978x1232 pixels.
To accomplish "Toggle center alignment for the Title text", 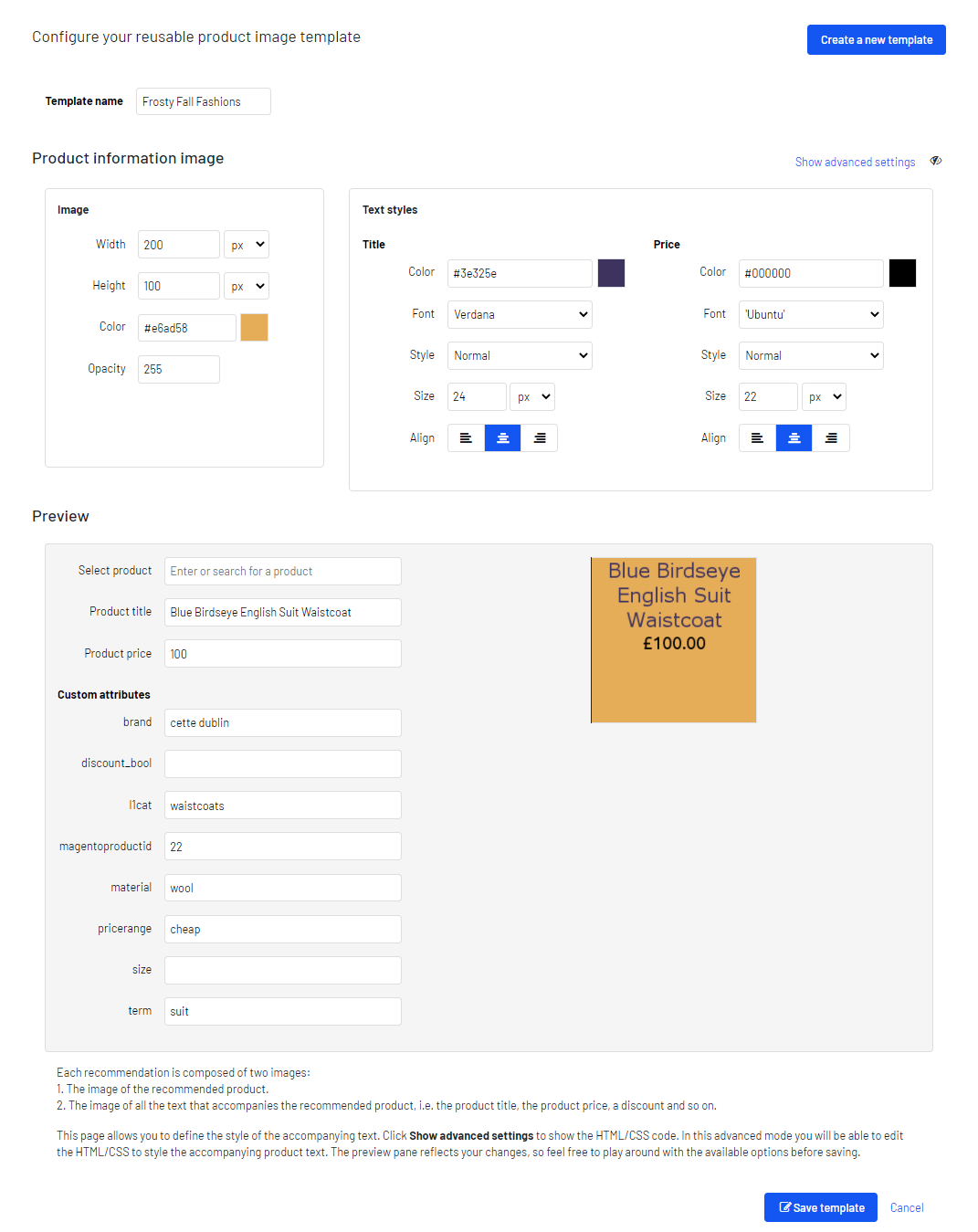I will (502, 437).
